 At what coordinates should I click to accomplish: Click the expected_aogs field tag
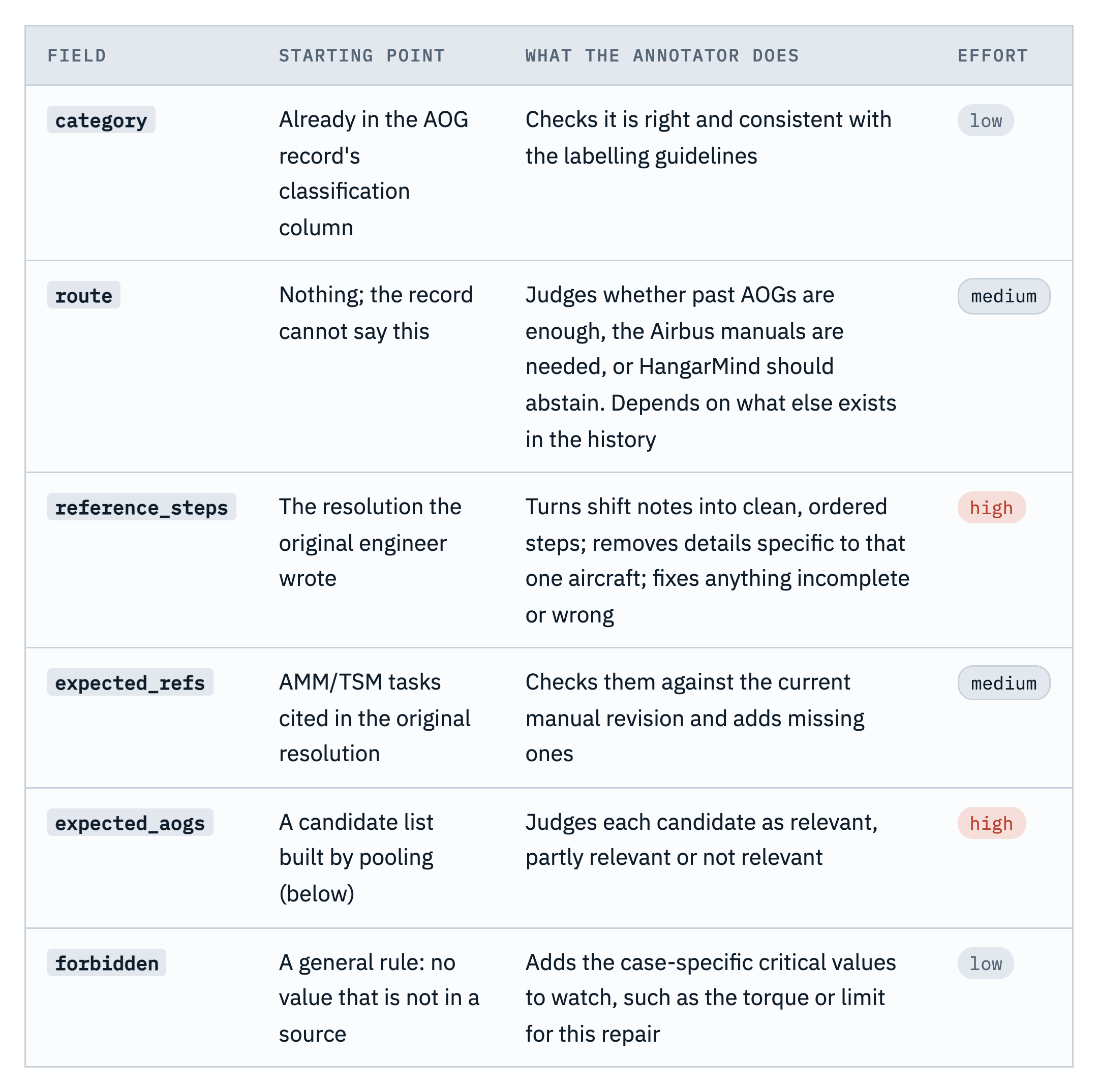click(130, 822)
